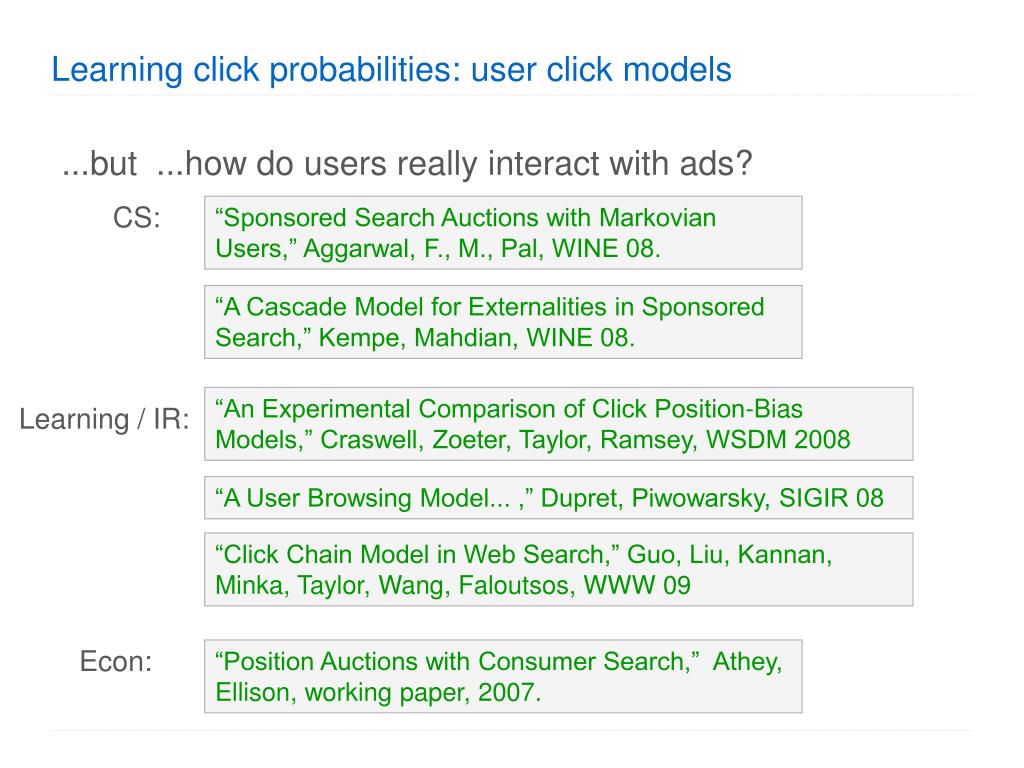
Task: Open the 'Click Chain Model in Web Search' reference
Action: 558,569
